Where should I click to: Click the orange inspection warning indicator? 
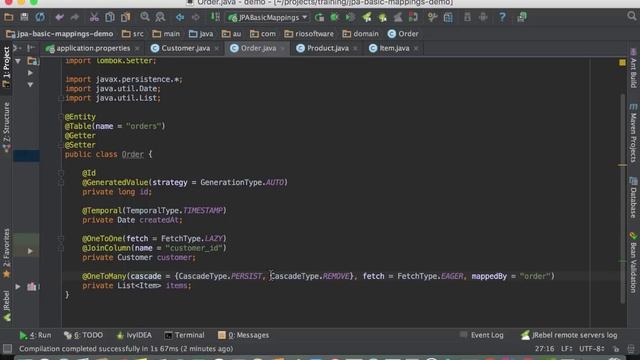tap(622, 62)
